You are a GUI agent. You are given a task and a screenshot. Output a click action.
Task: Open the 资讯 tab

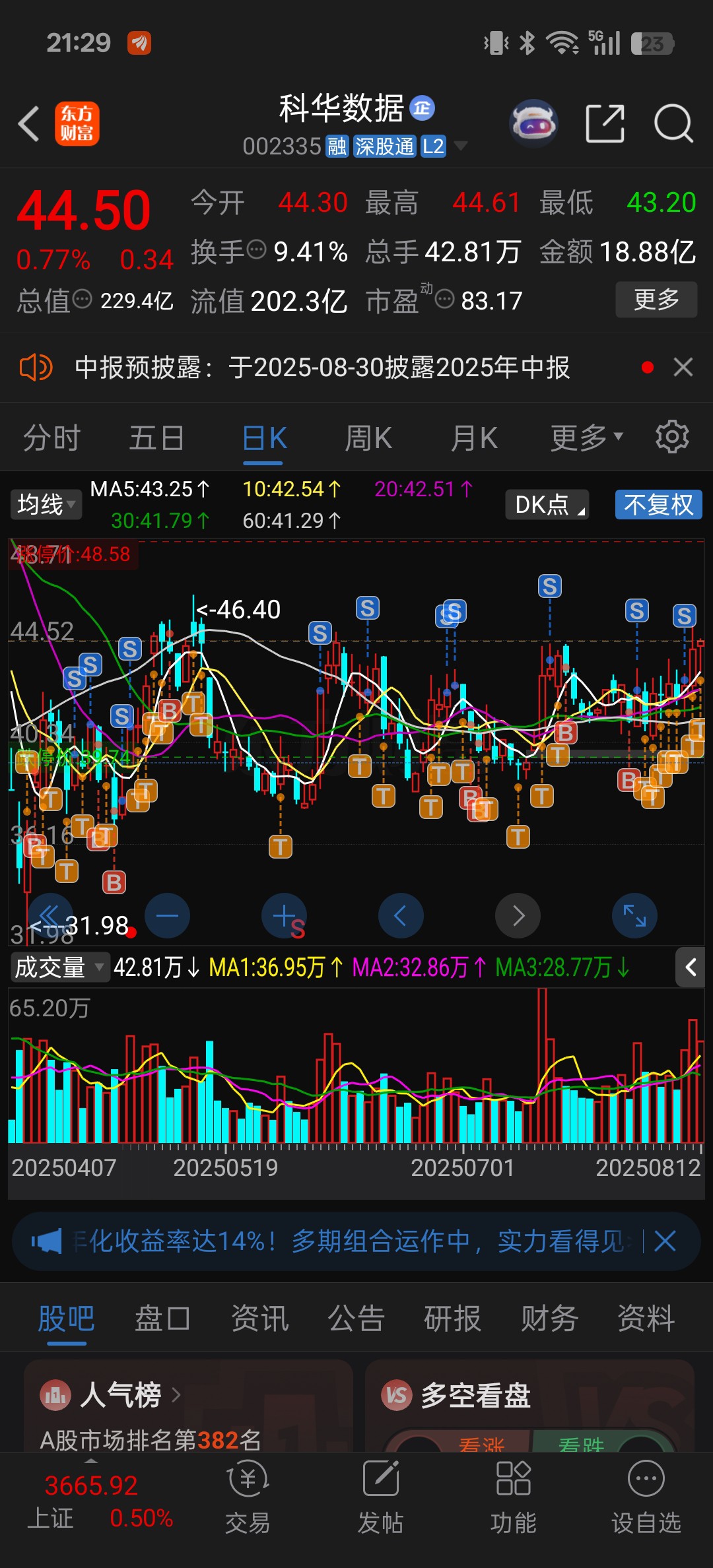coord(259,1319)
